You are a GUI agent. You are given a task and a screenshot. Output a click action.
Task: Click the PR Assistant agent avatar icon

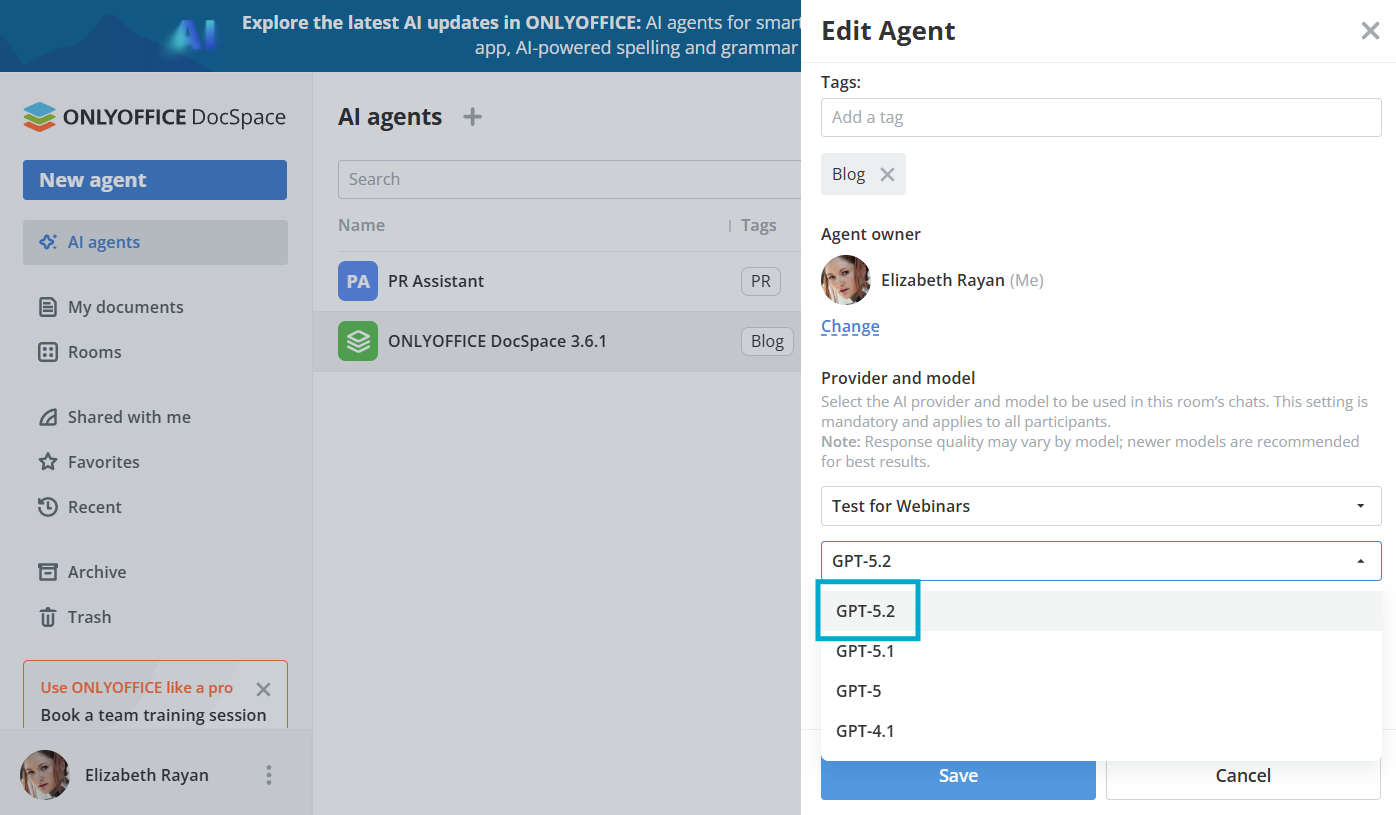point(358,281)
